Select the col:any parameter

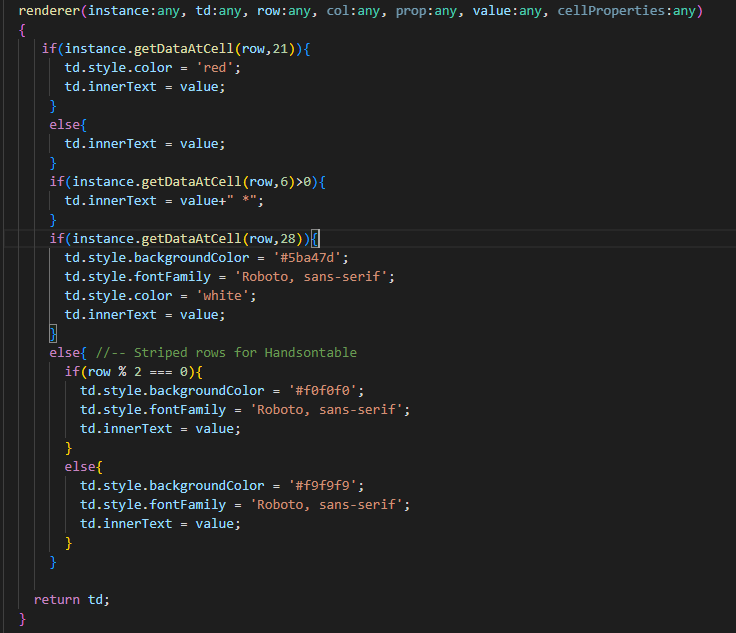pyautogui.click(x=353, y=10)
